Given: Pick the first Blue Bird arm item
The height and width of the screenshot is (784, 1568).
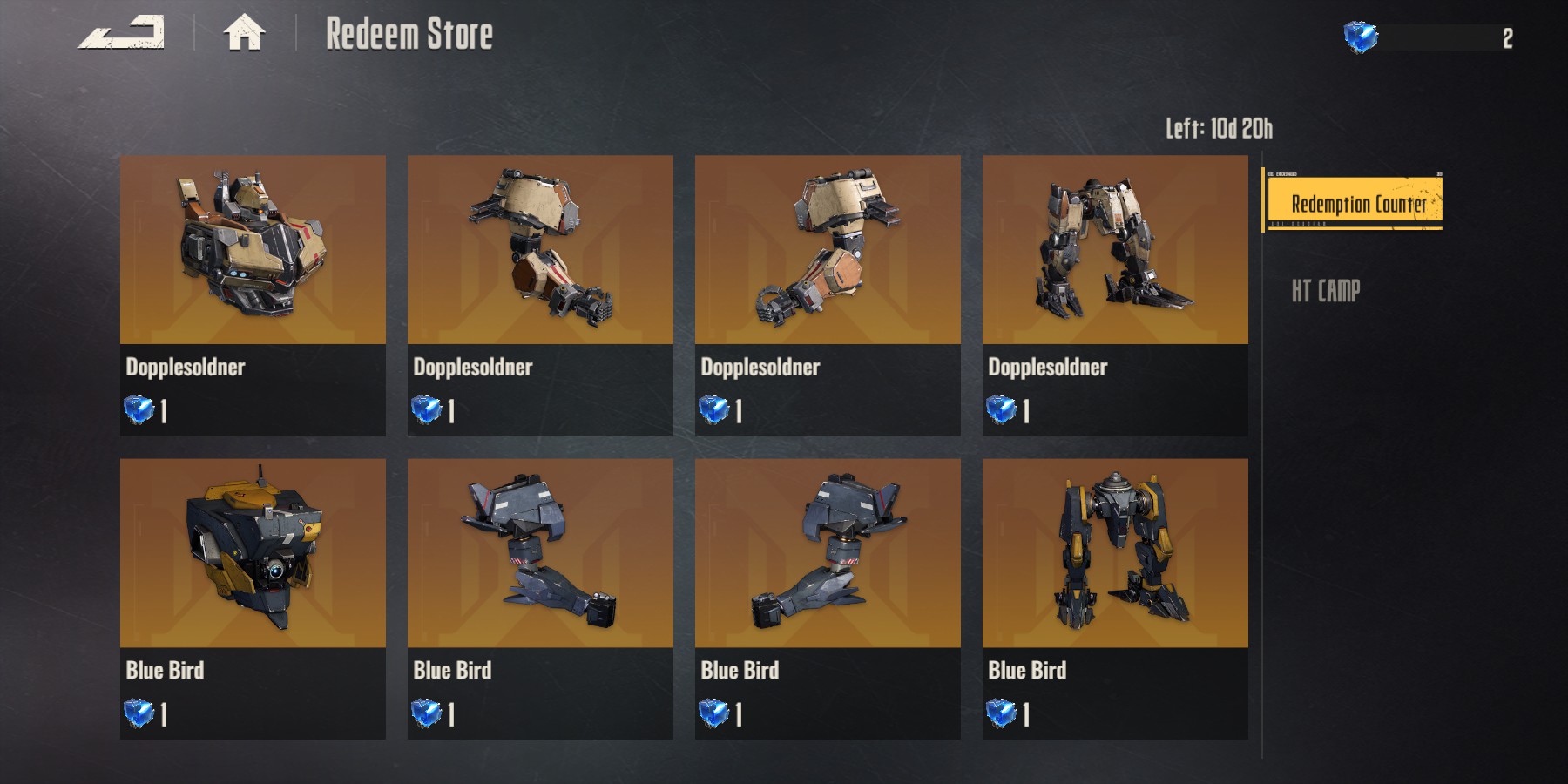Looking at the screenshot, I should coord(540,553).
